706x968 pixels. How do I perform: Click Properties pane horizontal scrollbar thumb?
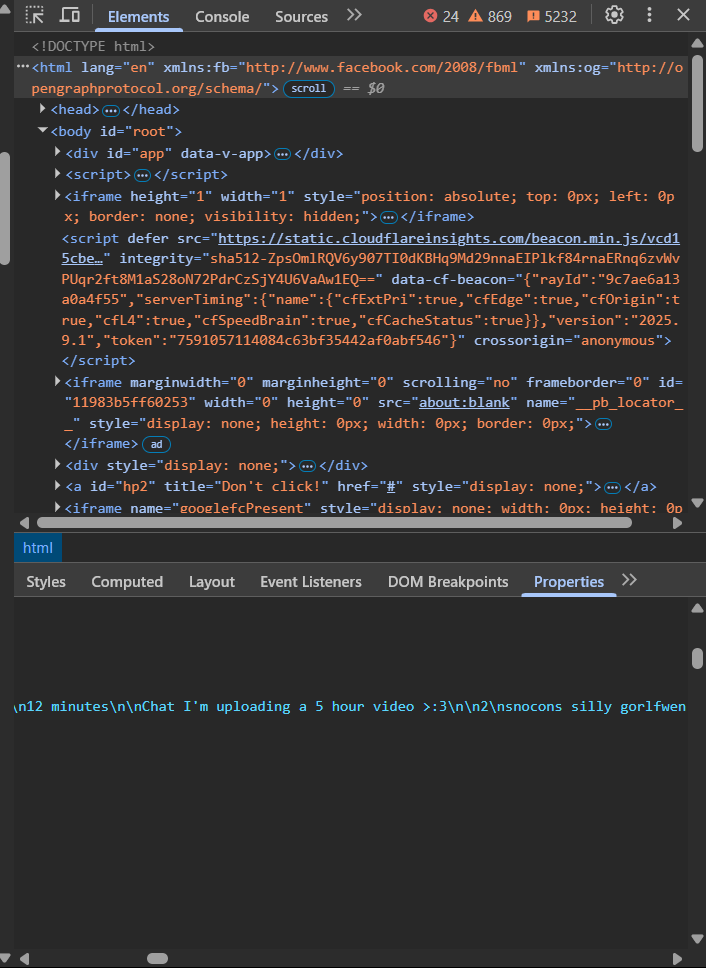pyautogui.click(x=157, y=958)
